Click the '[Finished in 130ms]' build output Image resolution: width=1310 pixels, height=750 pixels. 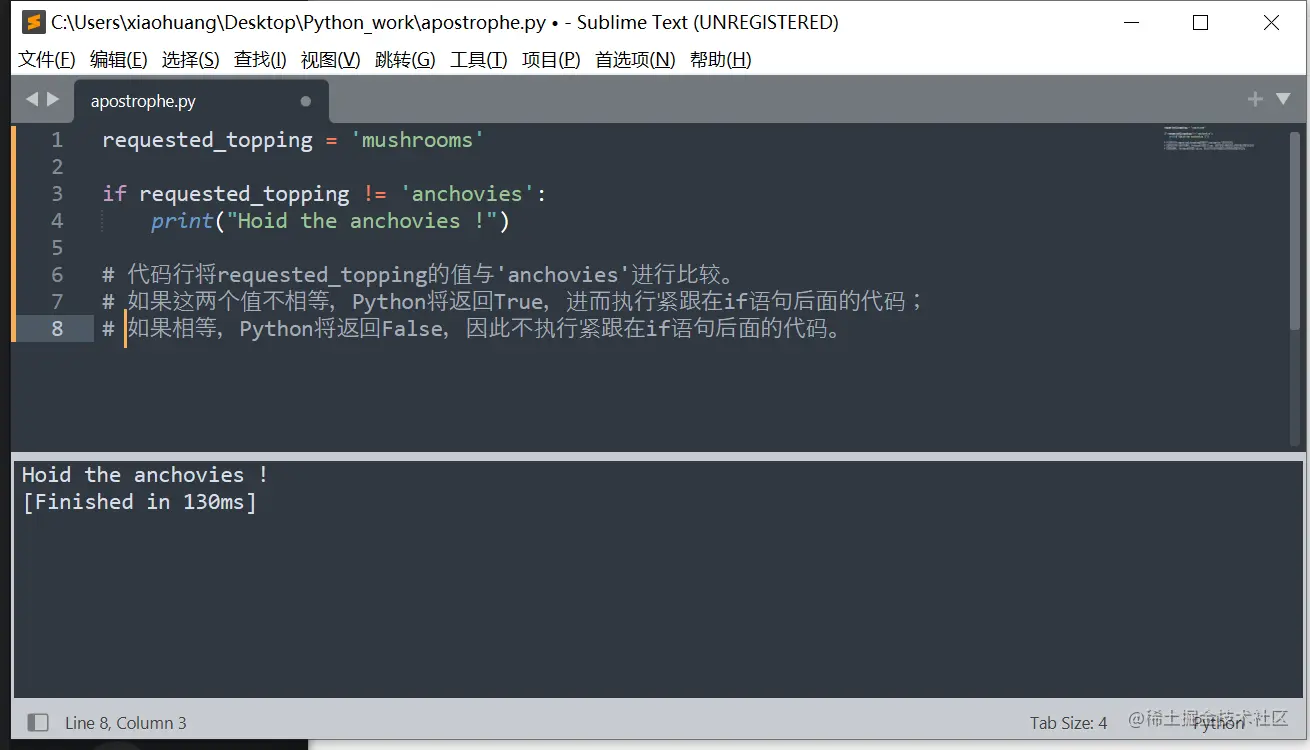139,502
